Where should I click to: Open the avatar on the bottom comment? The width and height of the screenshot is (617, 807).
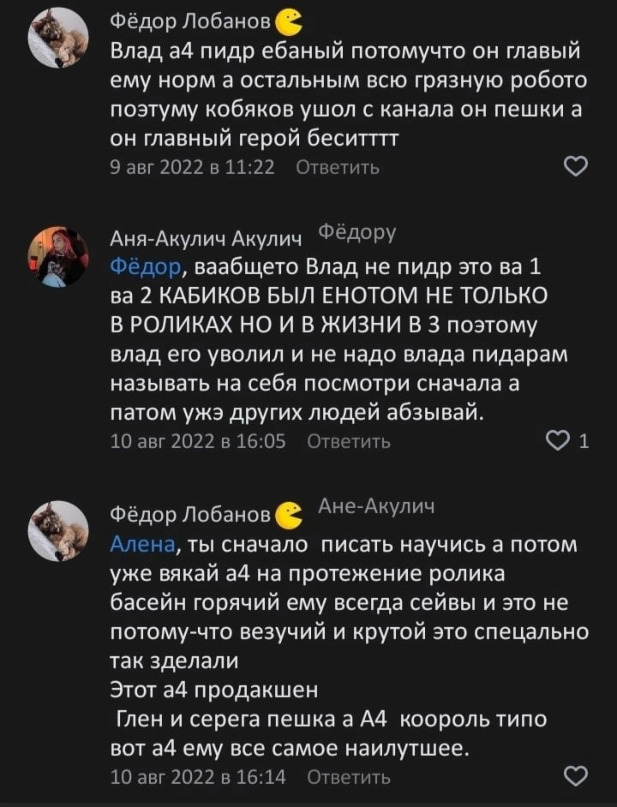coord(58,530)
